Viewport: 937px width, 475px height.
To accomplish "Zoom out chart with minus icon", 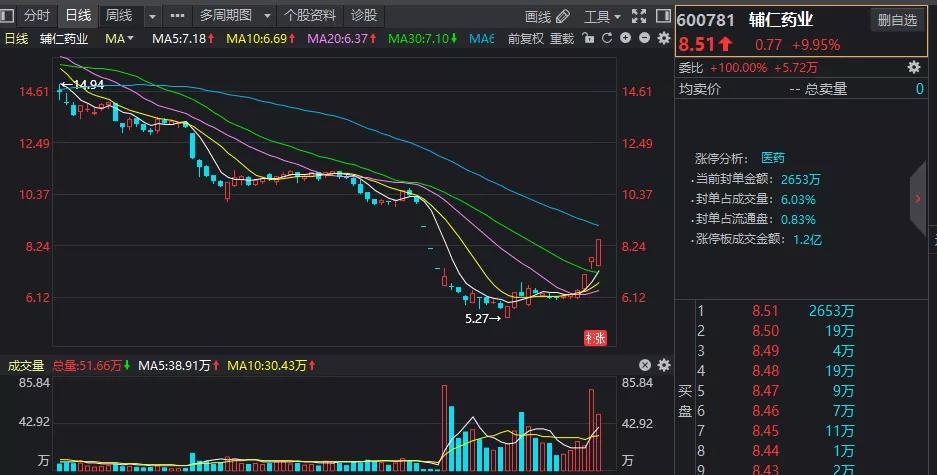I will click(x=645, y=38).
